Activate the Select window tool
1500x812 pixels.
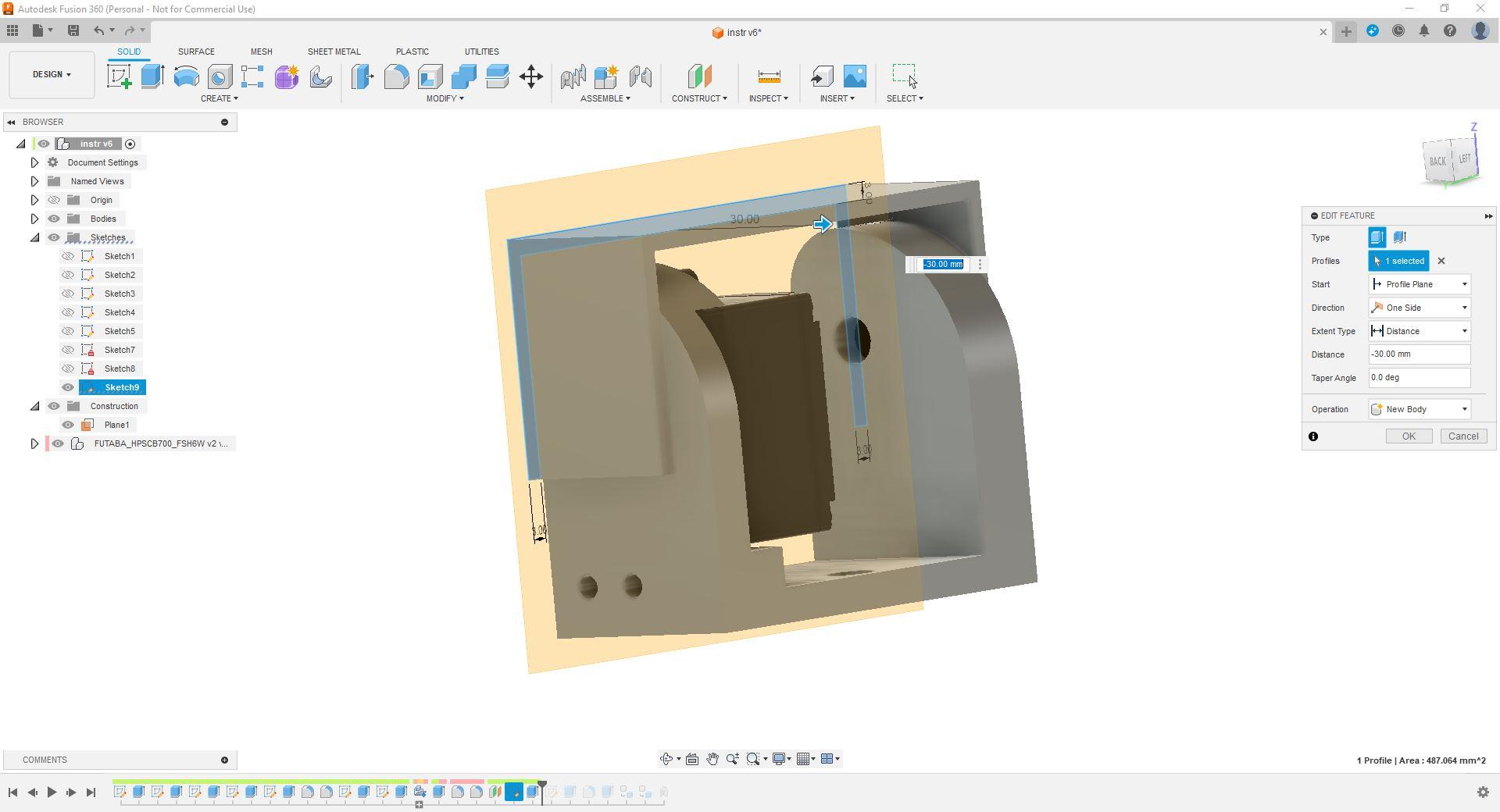point(905,77)
